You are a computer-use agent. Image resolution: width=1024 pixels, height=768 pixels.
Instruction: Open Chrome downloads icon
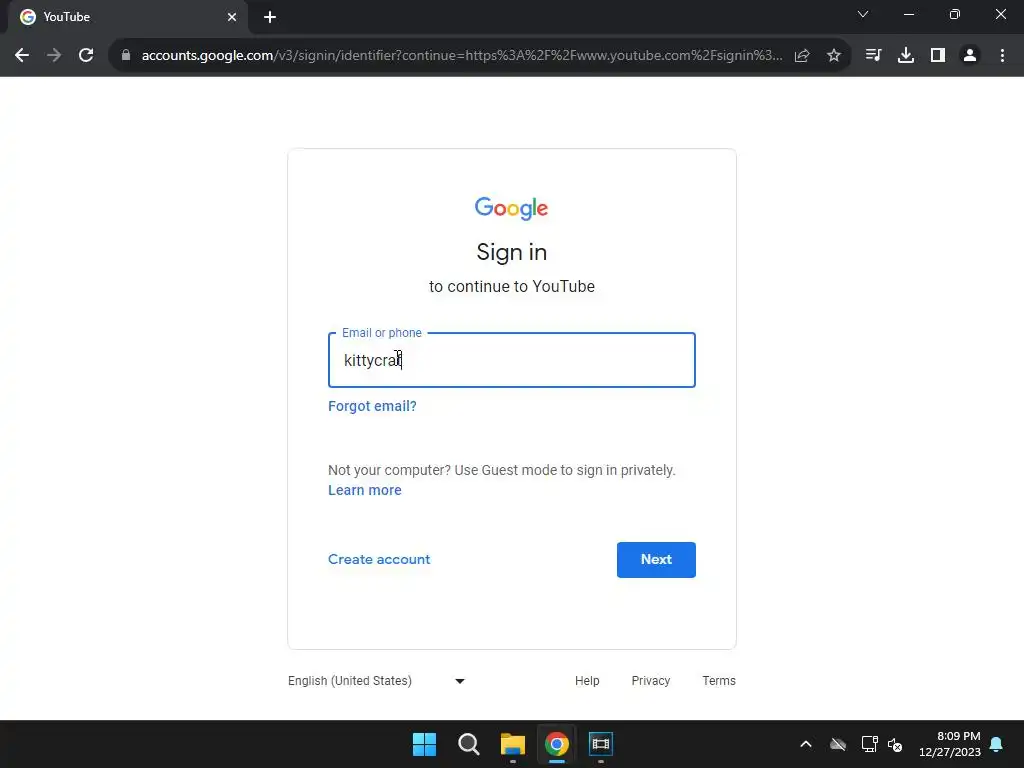pos(905,56)
